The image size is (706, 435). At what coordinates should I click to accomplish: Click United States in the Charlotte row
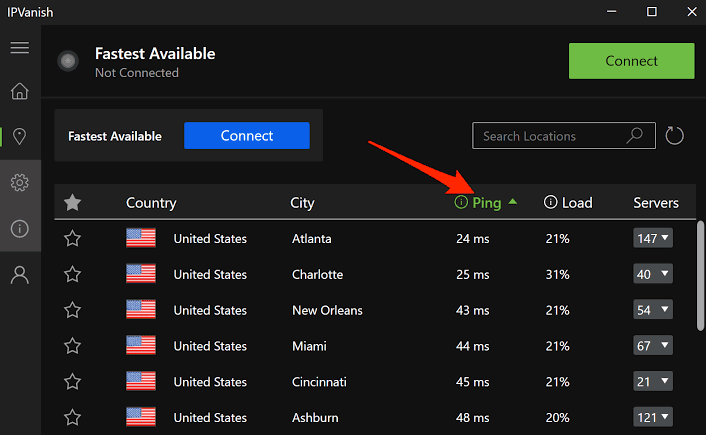coord(210,274)
